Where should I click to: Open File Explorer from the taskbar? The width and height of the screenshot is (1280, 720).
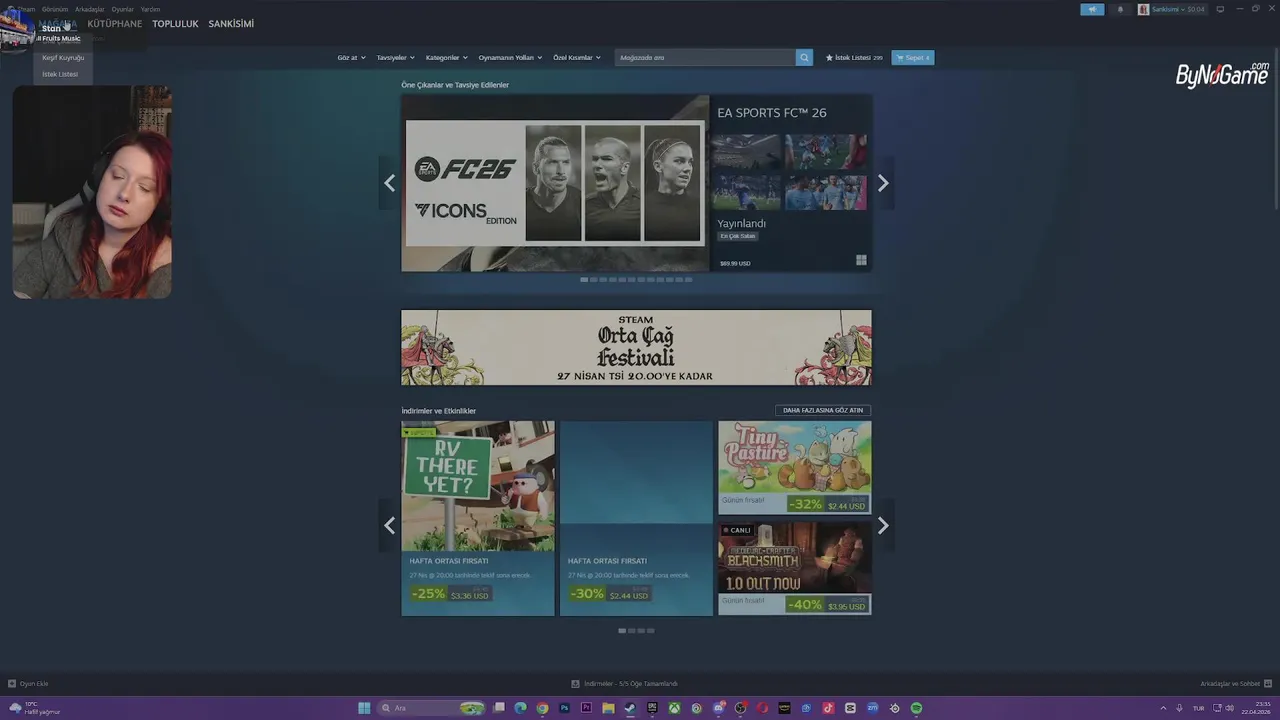tap(608, 708)
